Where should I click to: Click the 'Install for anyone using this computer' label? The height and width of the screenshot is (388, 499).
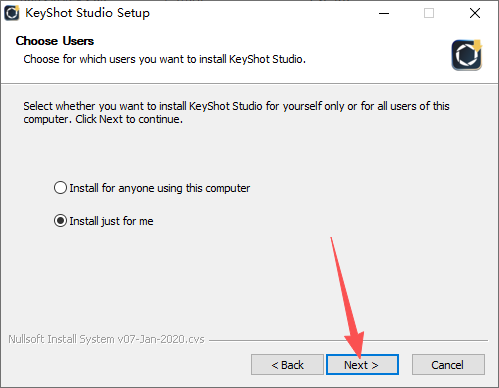point(160,188)
